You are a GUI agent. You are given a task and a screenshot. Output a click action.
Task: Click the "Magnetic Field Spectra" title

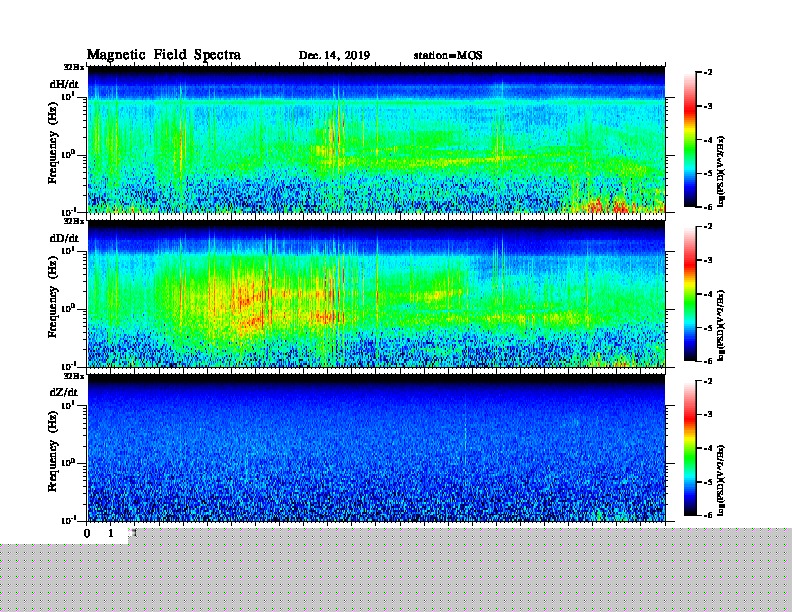[x=164, y=55]
